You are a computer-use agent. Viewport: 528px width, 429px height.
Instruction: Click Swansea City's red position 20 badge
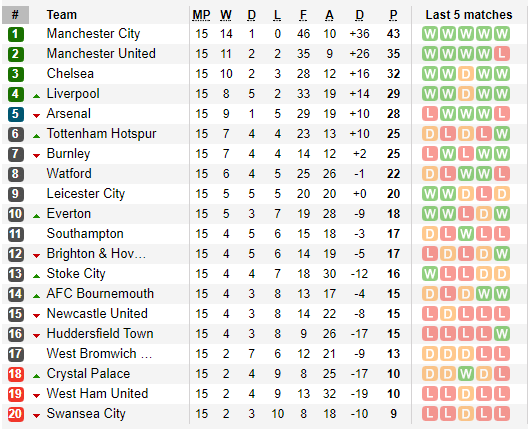tap(15, 414)
